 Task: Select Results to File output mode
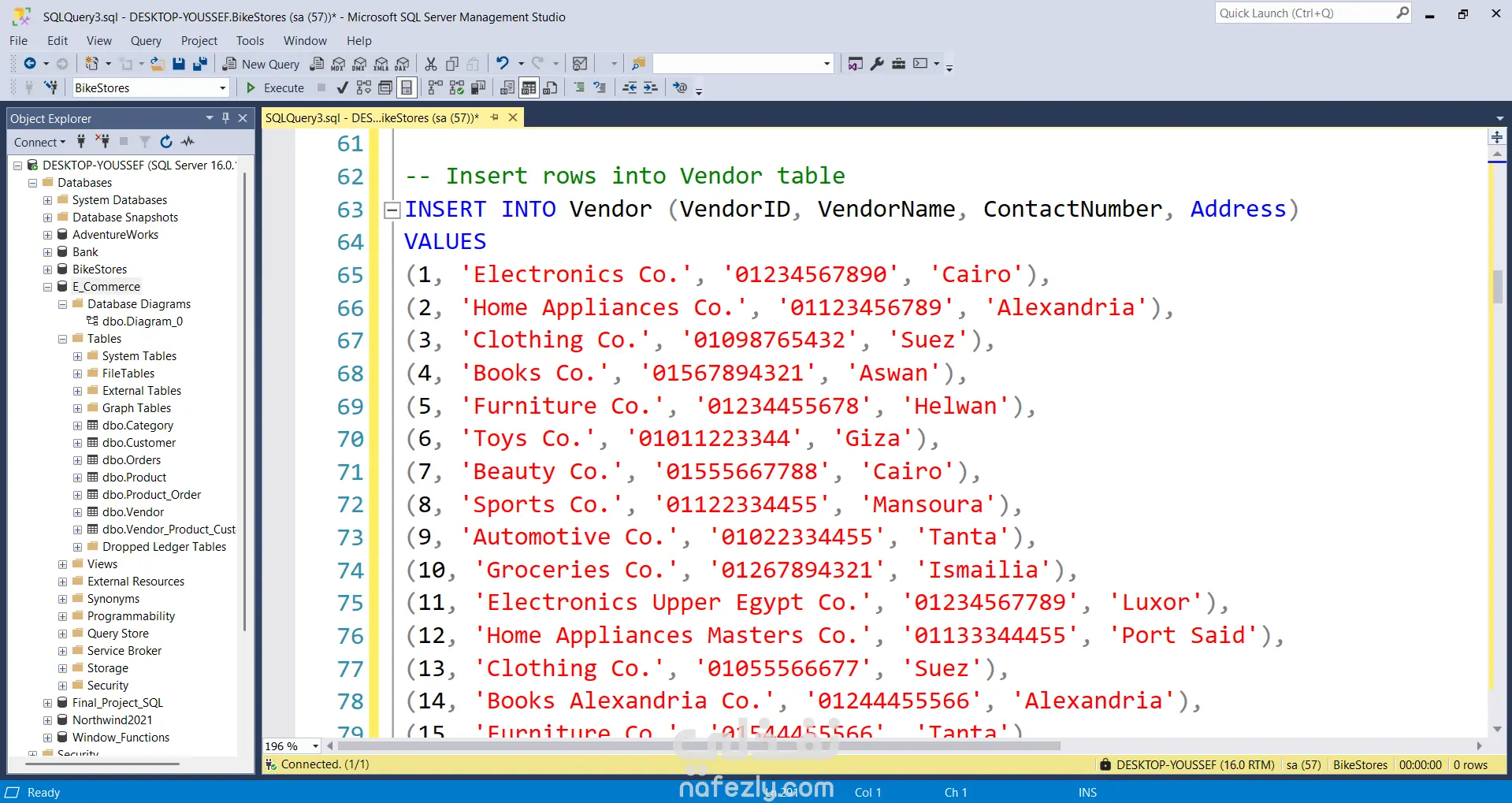coord(550,87)
